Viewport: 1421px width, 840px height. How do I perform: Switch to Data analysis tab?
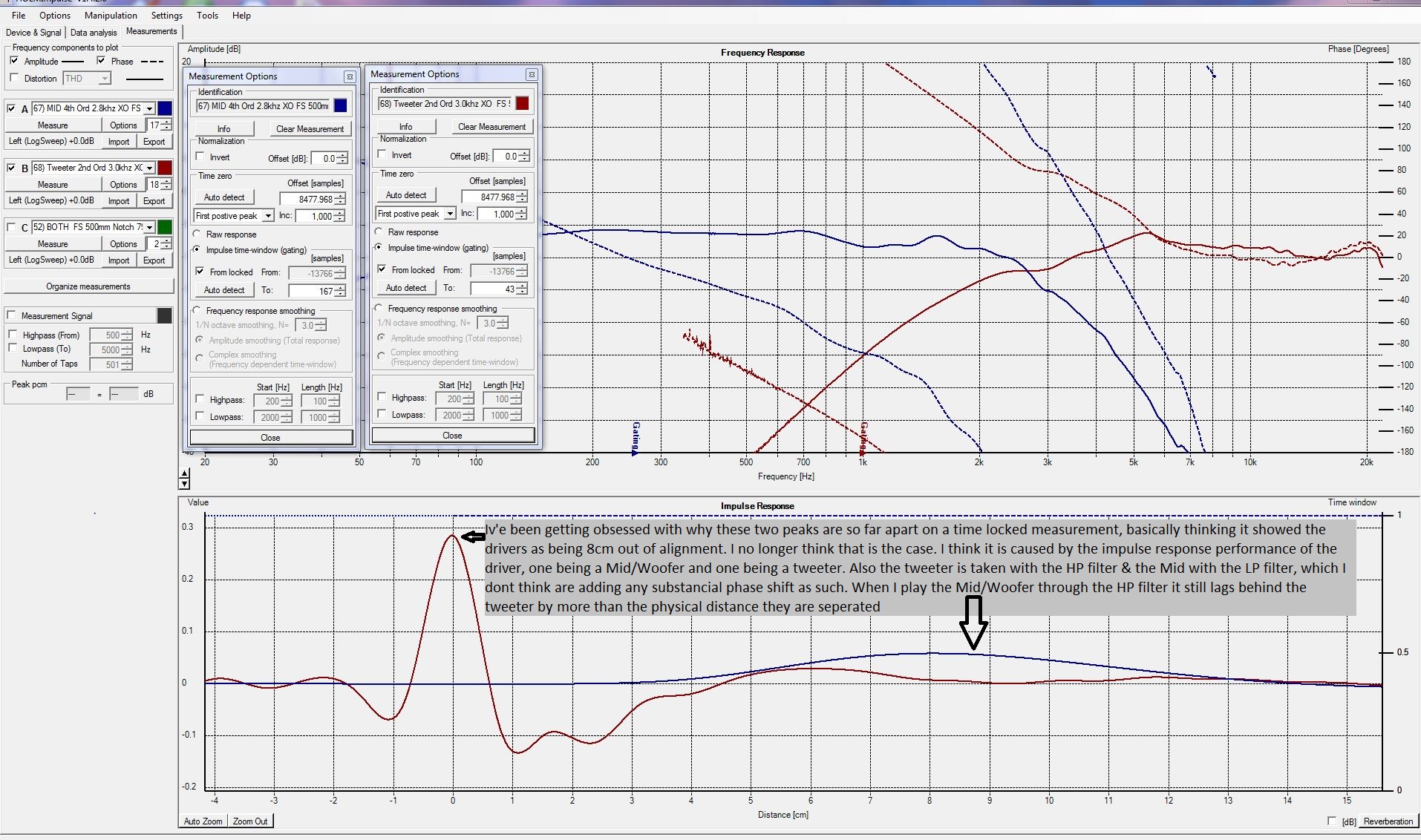pyautogui.click(x=94, y=33)
